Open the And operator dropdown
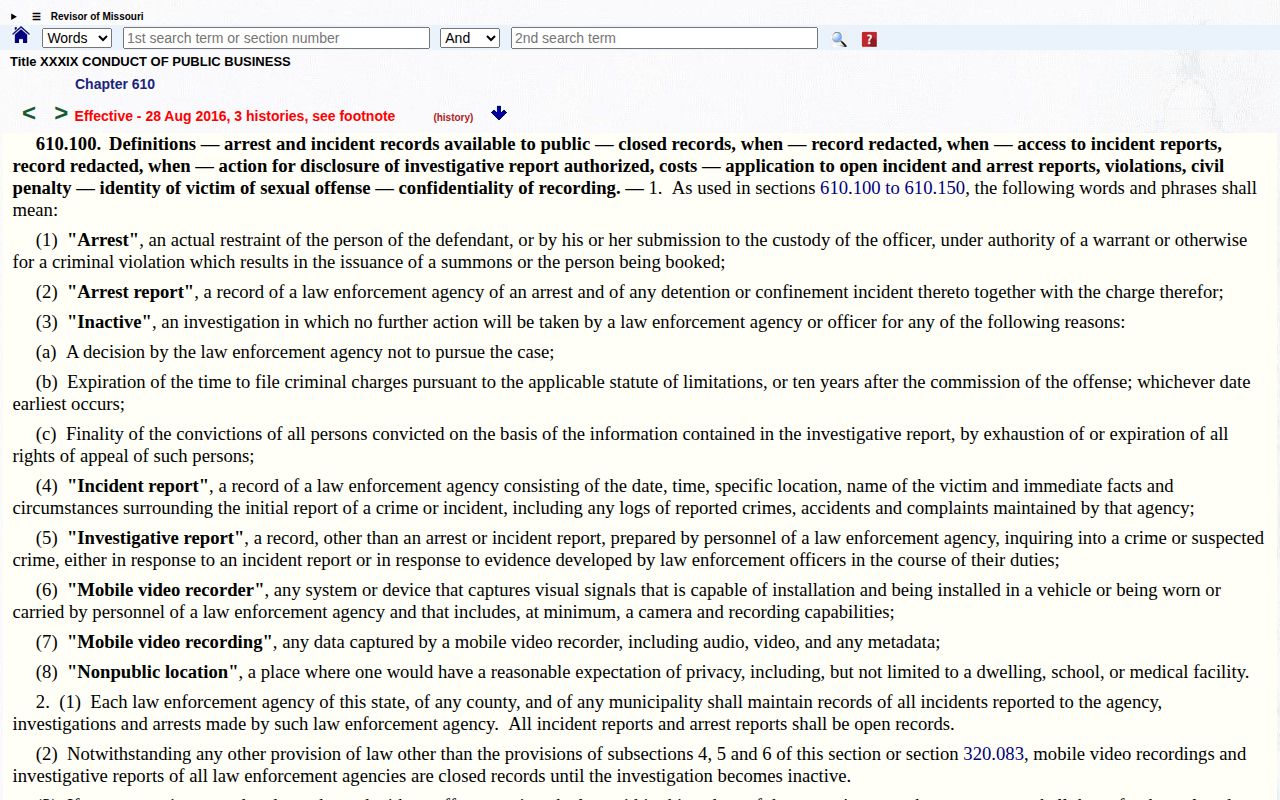1280x800 pixels. click(469, 38)
